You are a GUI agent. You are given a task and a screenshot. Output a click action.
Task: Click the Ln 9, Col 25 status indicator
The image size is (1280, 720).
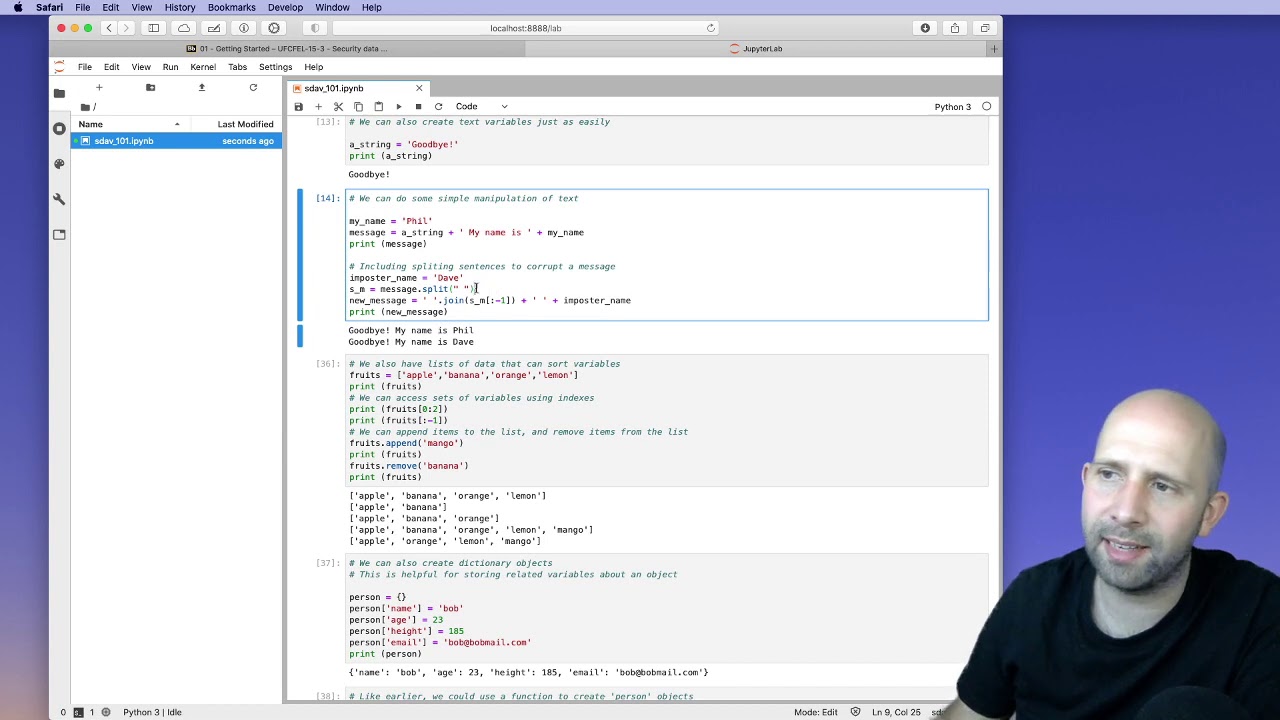(895, 712)
